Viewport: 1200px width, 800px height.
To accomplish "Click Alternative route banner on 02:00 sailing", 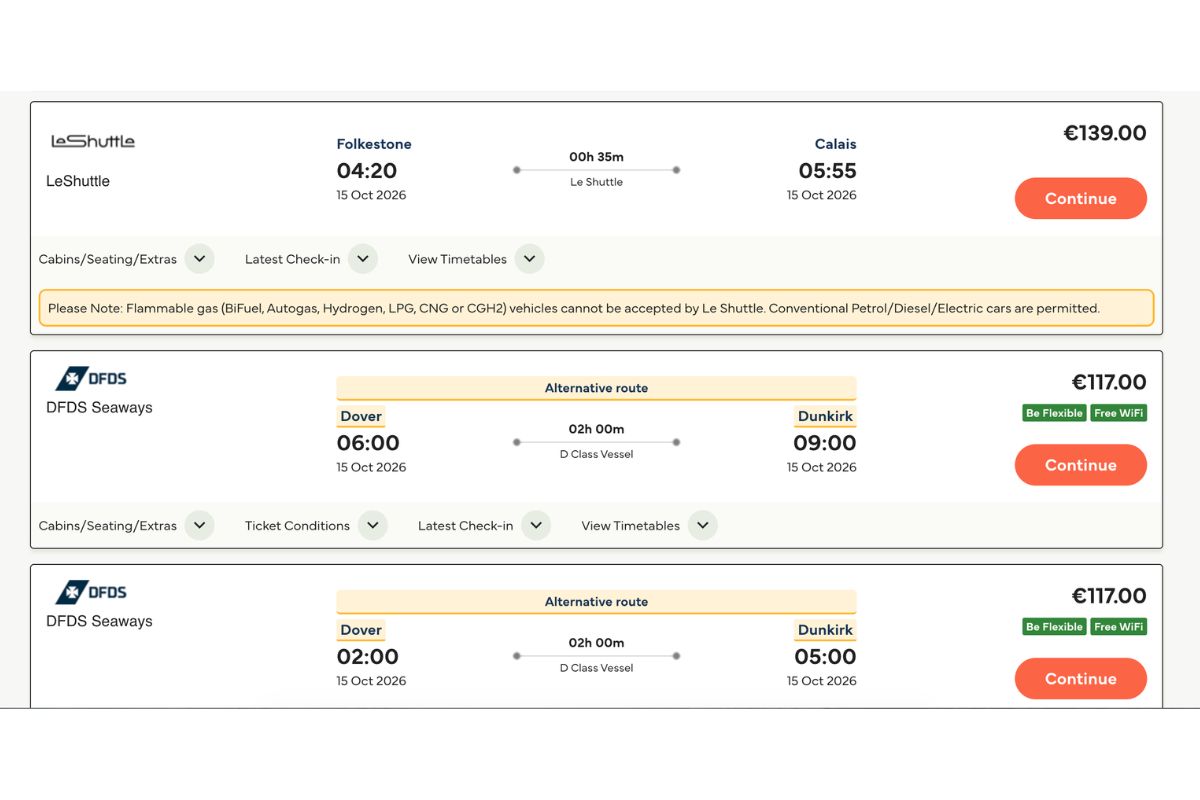I will (596, 602).
